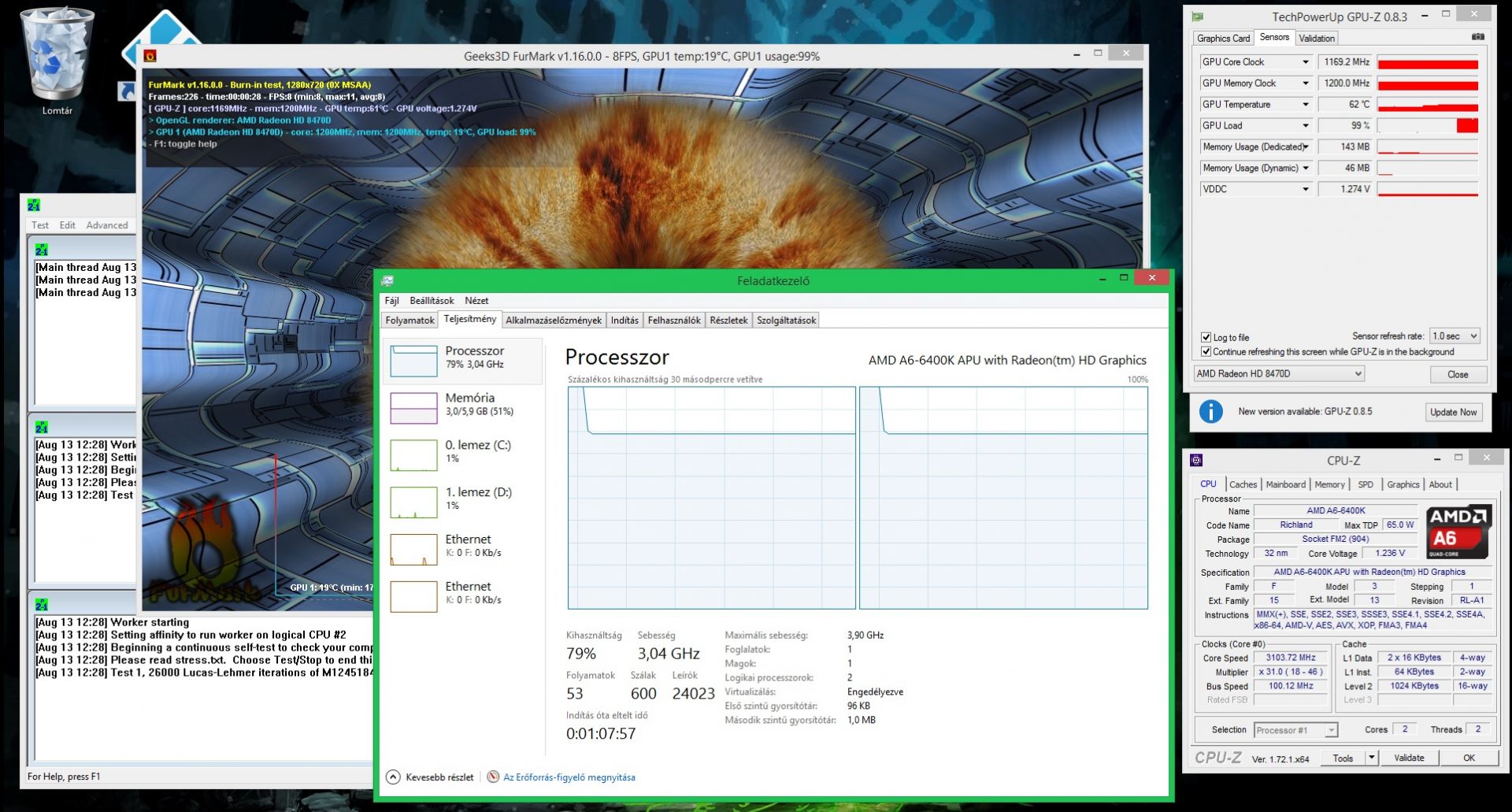Open Prime95 Test menu
Viewport: 1512px width, 812px height.
click(40, 225)
